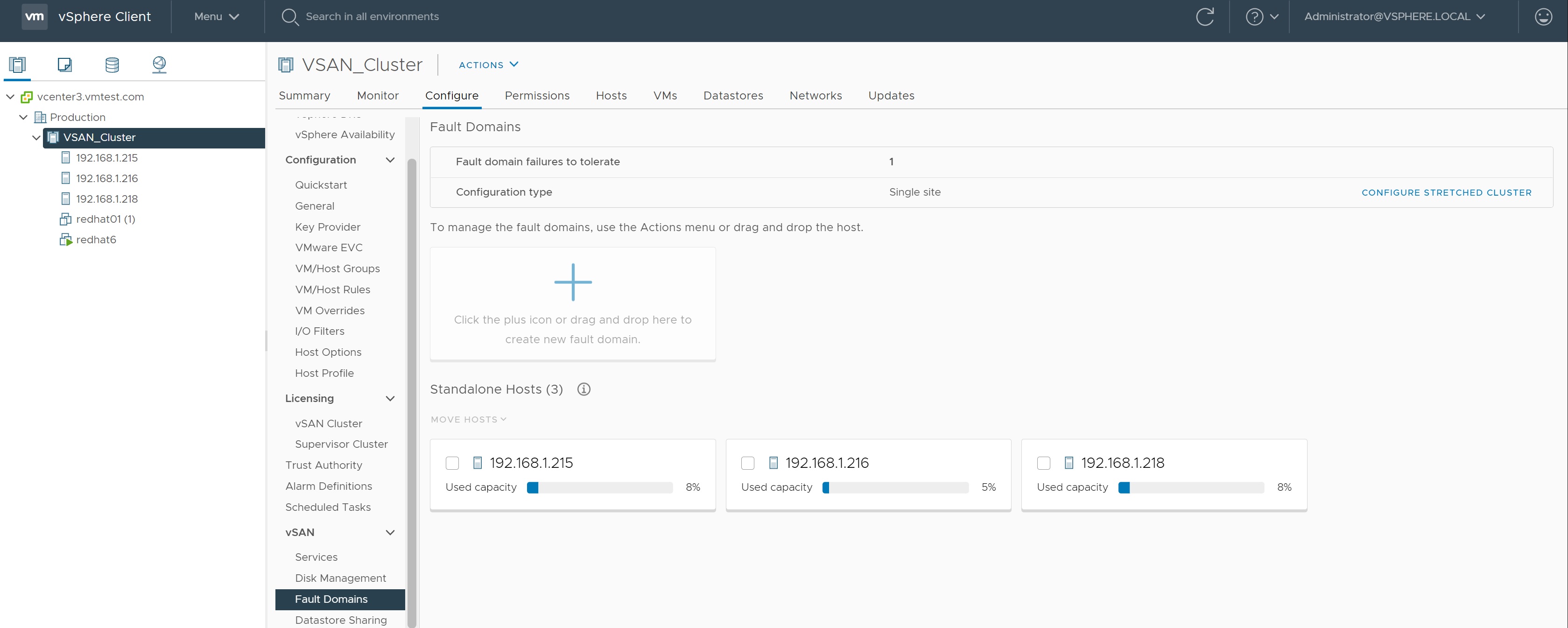Click the Production datacenter icon

(x=40, y=117)
